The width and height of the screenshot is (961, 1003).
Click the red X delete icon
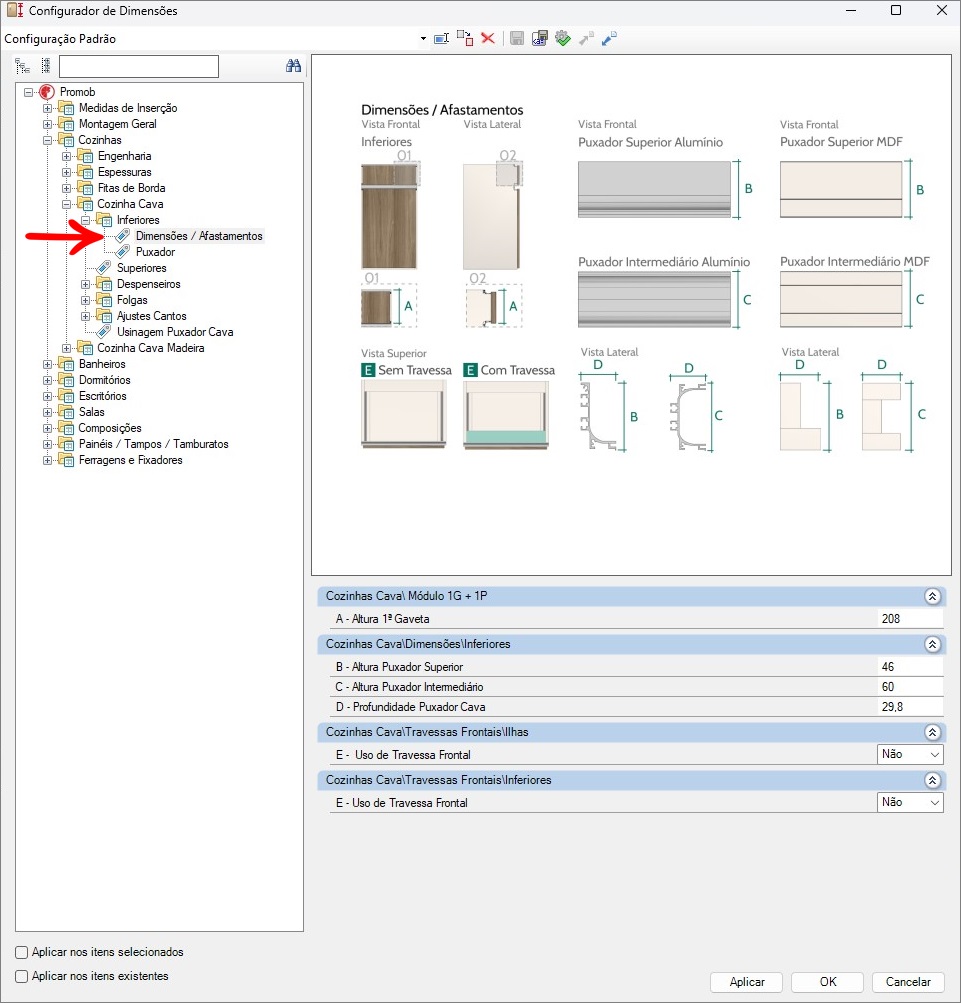pos(488,38)
